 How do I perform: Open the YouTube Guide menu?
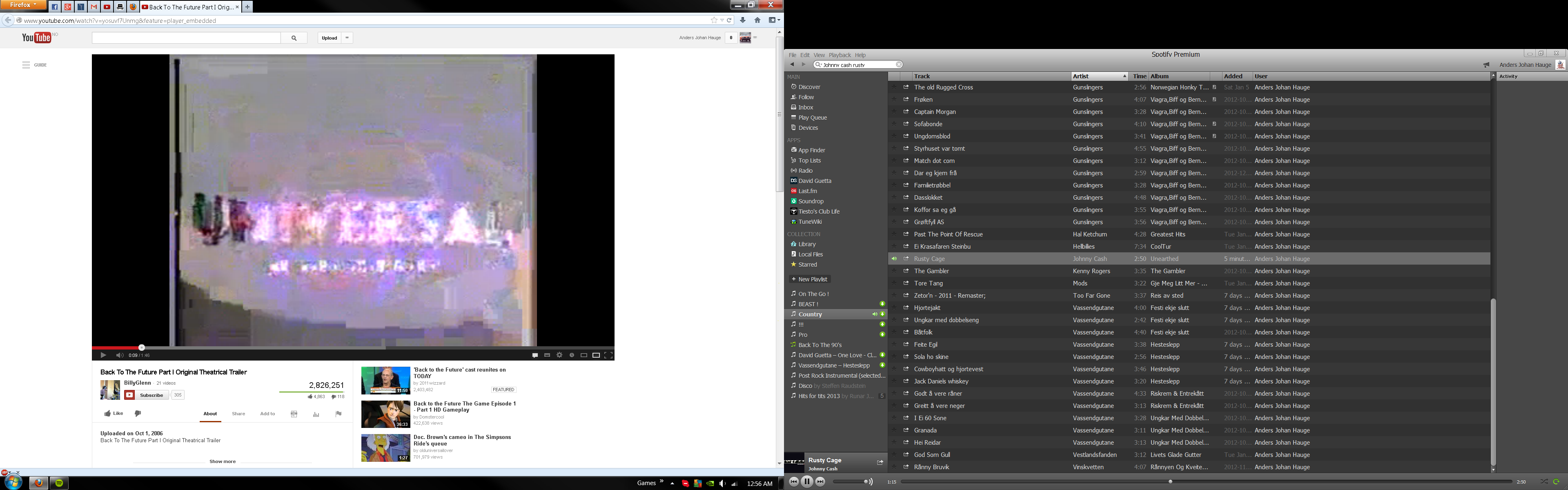tap(34, 65)
